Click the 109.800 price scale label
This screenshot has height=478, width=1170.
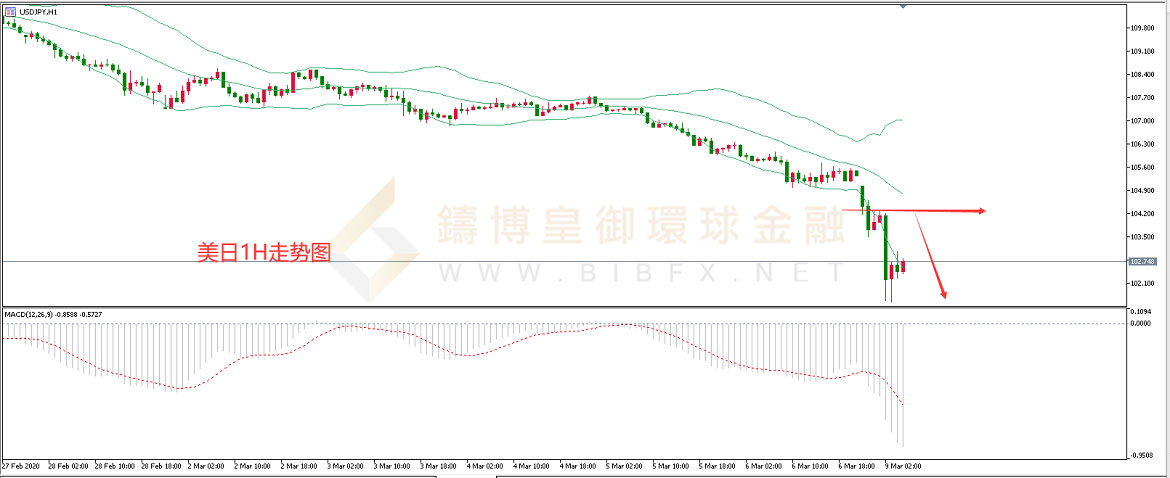click(1142, 28)
